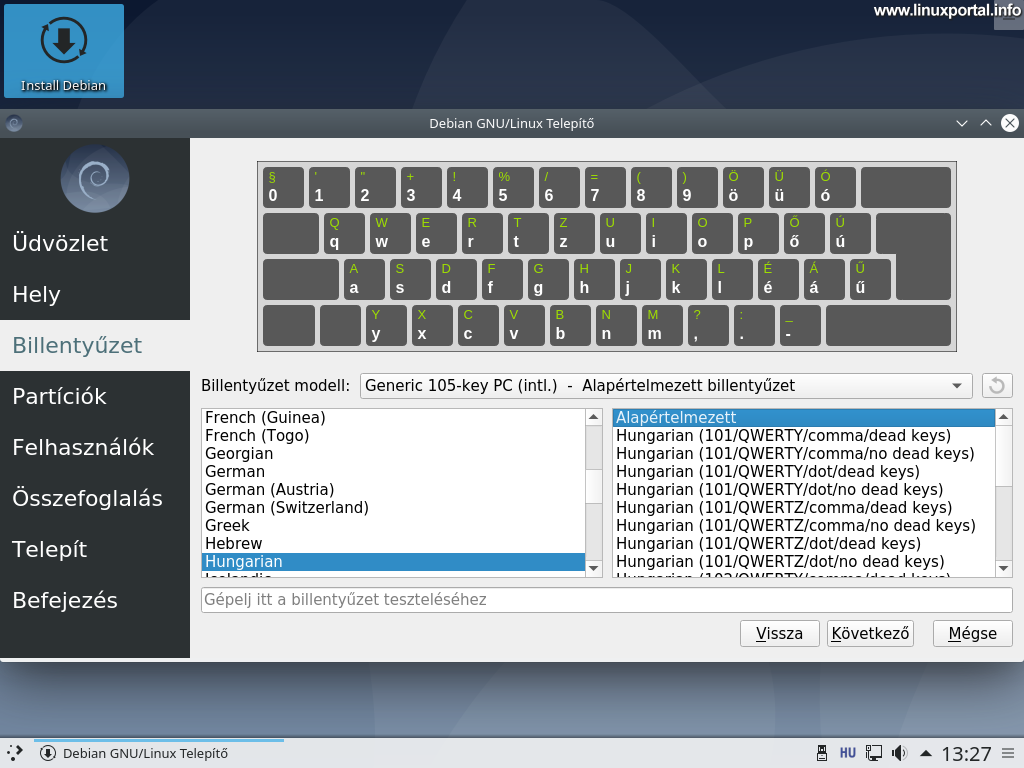
Task: Click the network monitor icon in the tray
Action: (873, 752)
